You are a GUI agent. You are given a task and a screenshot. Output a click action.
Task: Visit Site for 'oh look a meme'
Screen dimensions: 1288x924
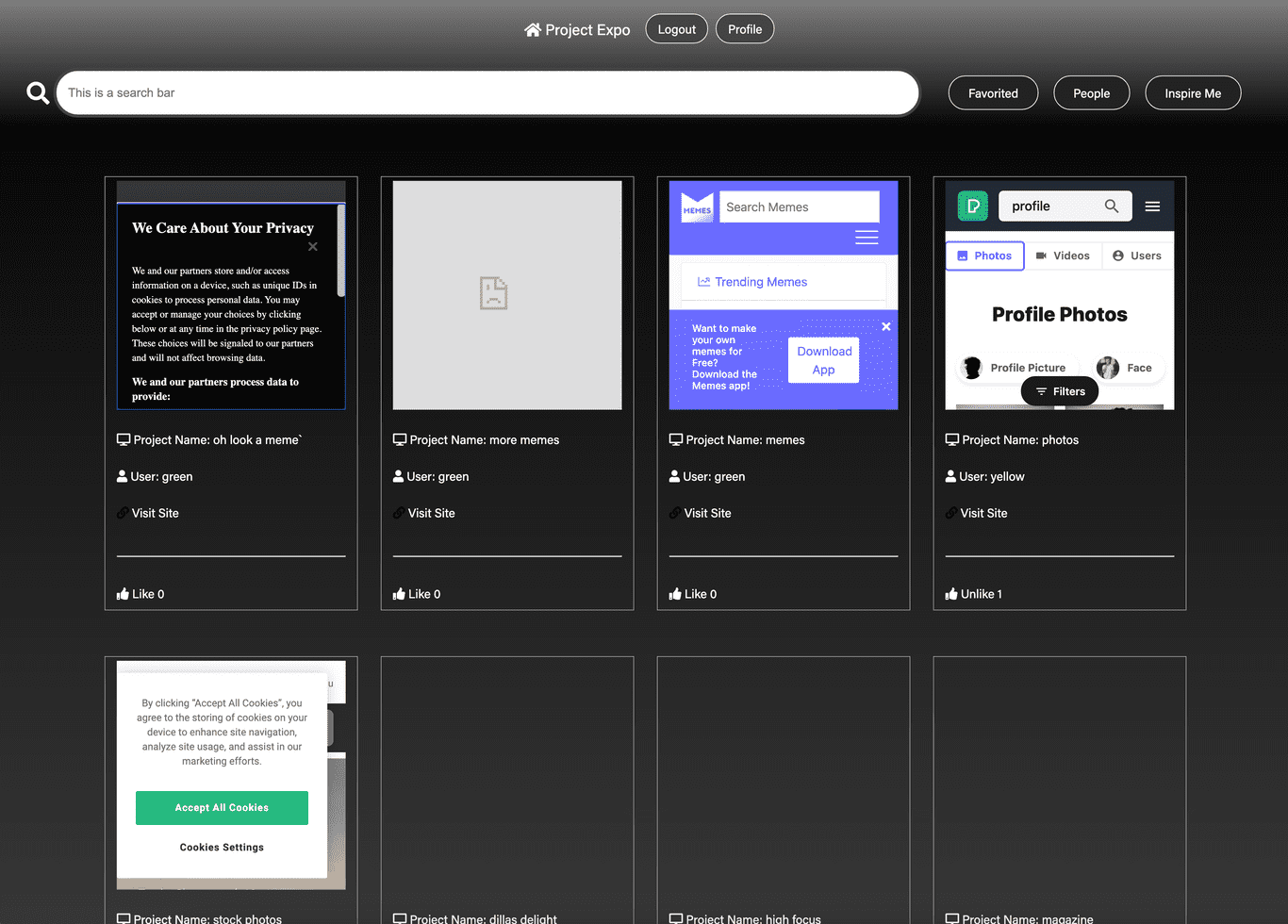click(x=156, y=513)
